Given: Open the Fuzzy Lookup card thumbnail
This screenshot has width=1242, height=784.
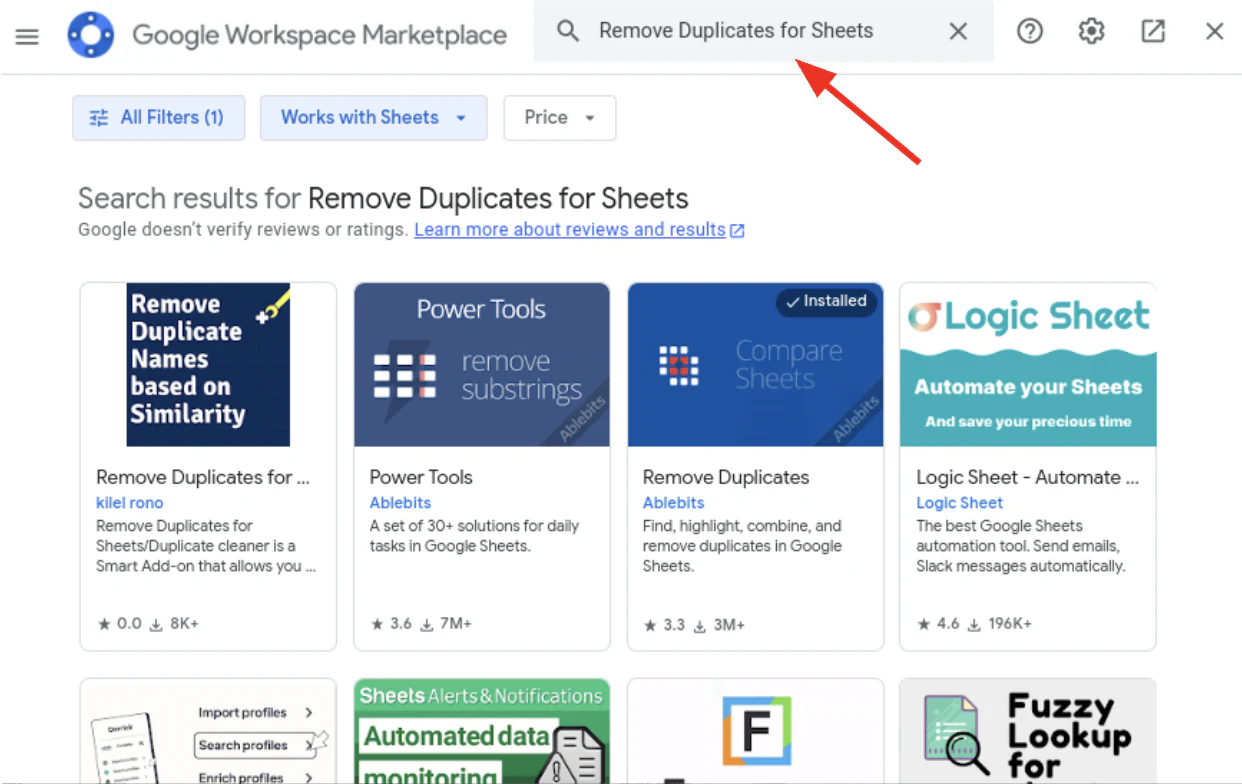Looking at the screenshot, I should click(1028, 731).
